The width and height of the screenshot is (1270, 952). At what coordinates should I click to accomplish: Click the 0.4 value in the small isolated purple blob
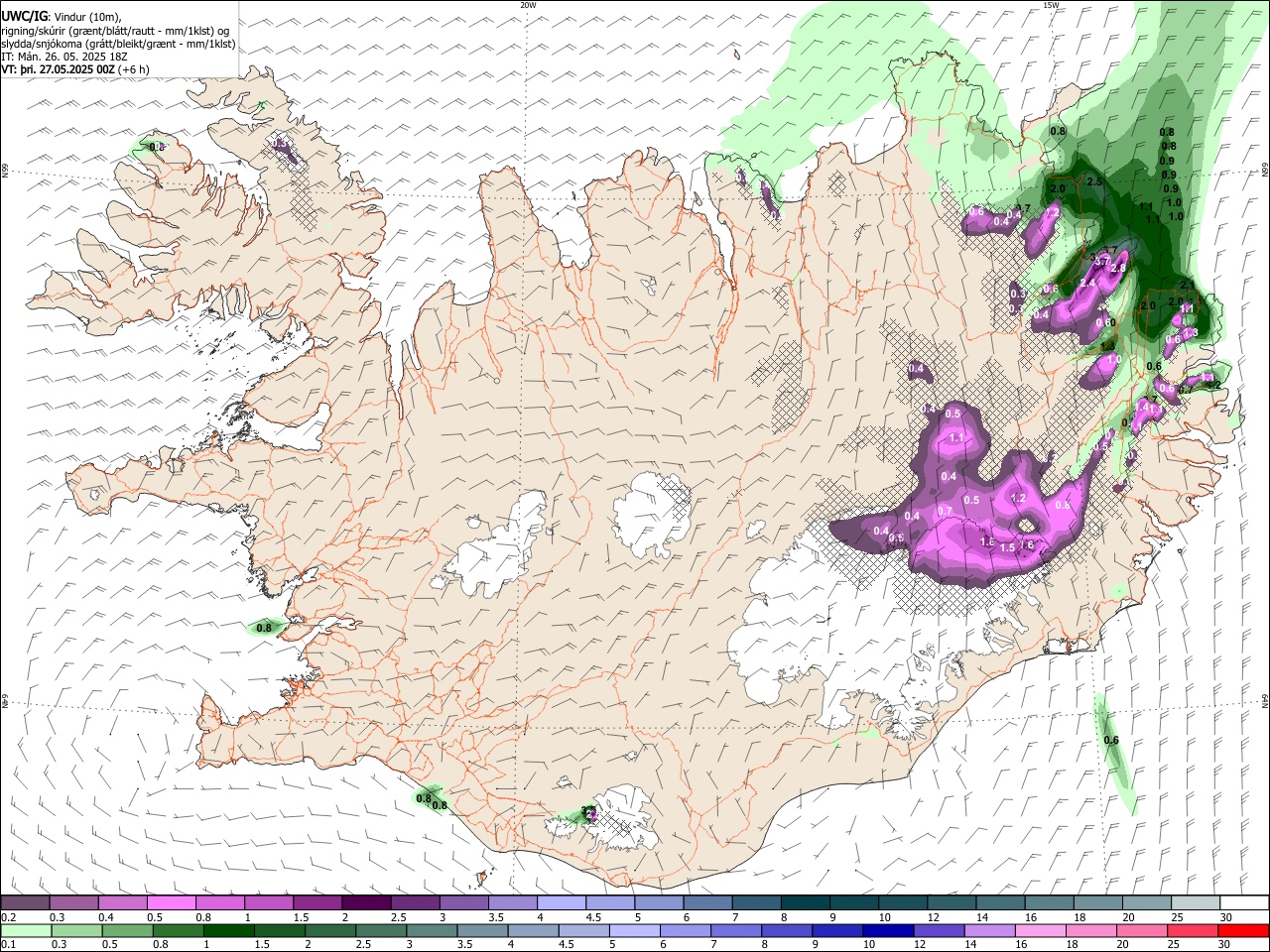coord(917,370)
